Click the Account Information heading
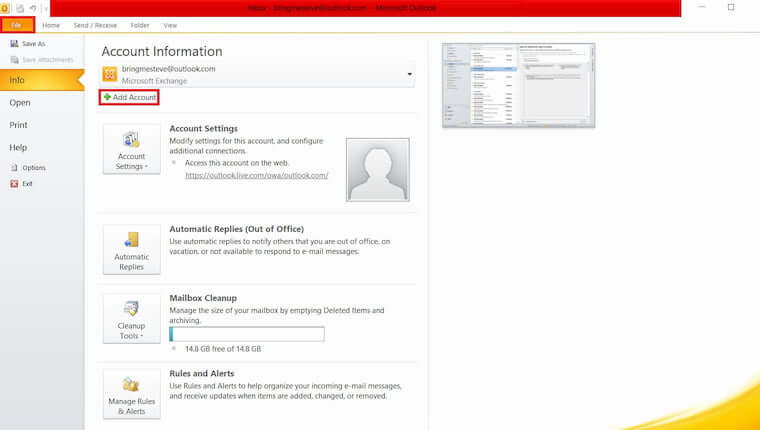Screen dimensions: 760x430 pyautogui.click(x=162, y=51)
